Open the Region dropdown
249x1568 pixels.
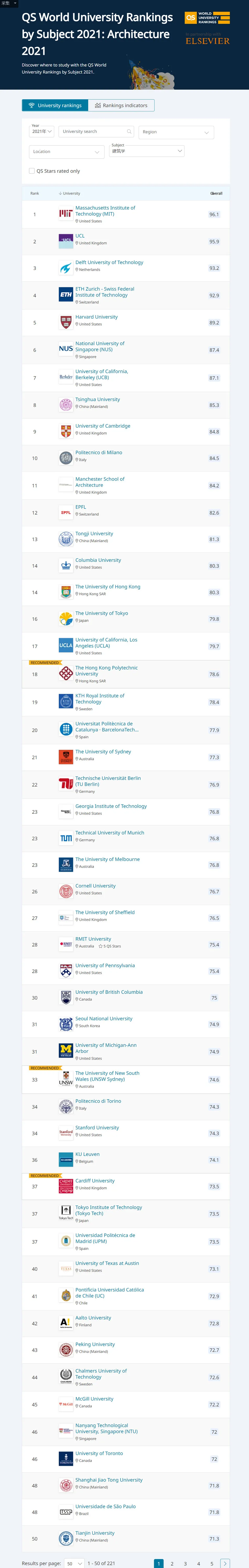click(176, 132)
